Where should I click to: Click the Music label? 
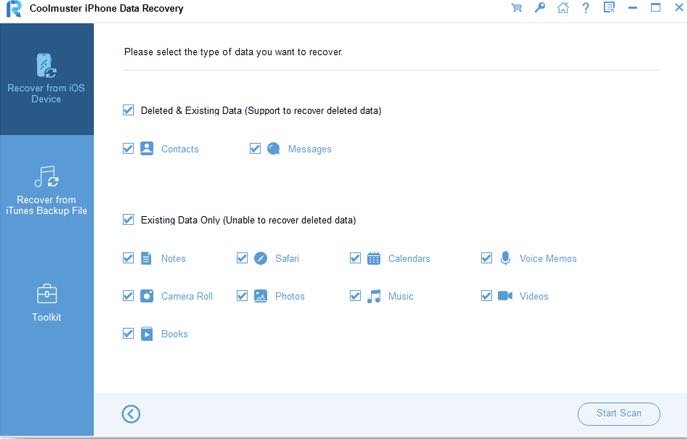click(400, 296)
